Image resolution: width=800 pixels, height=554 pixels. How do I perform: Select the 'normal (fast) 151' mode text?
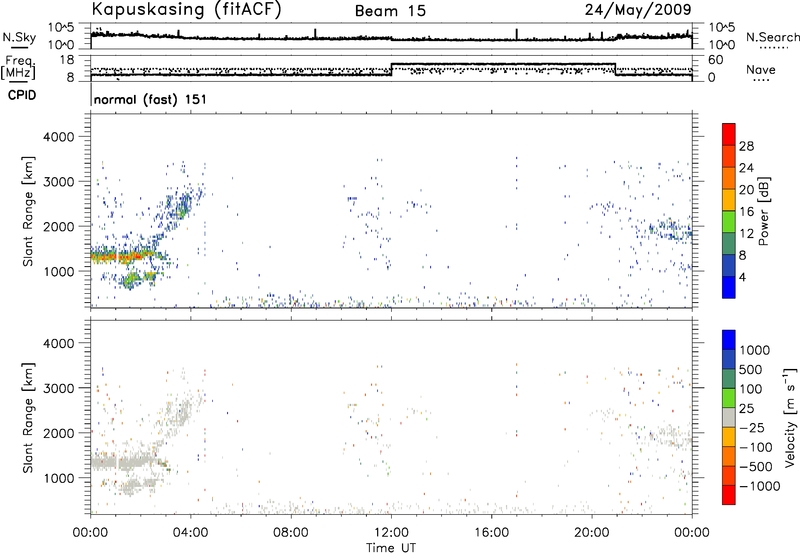click(x=151, y=99)
